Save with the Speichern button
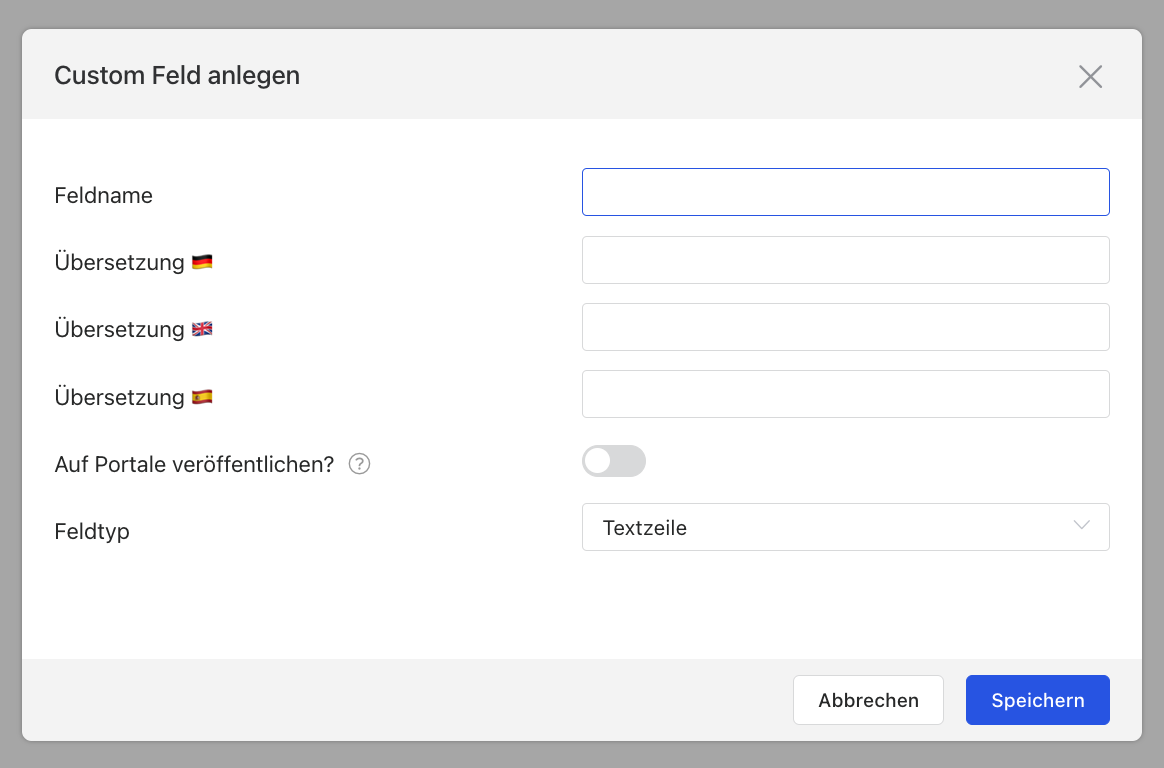The width and height of the screenshot is (1164, 768). point(1037,700)
